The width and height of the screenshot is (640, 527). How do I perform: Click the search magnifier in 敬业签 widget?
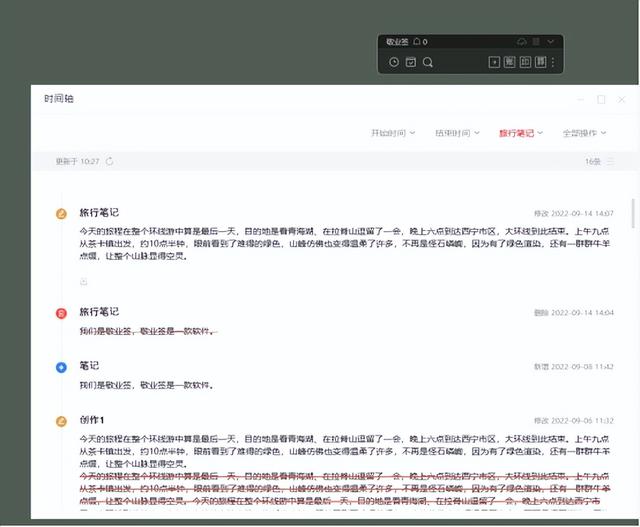click(428, 62)
